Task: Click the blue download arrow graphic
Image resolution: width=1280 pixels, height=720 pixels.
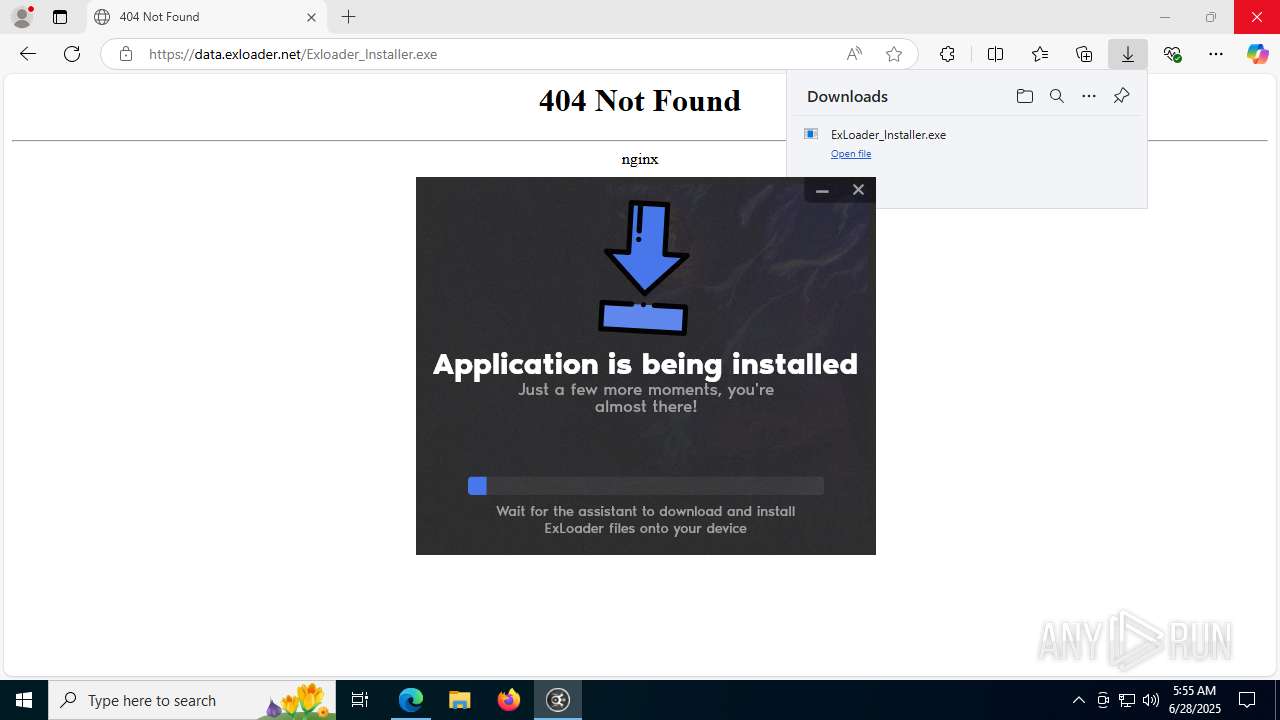Action: (645, 267)
